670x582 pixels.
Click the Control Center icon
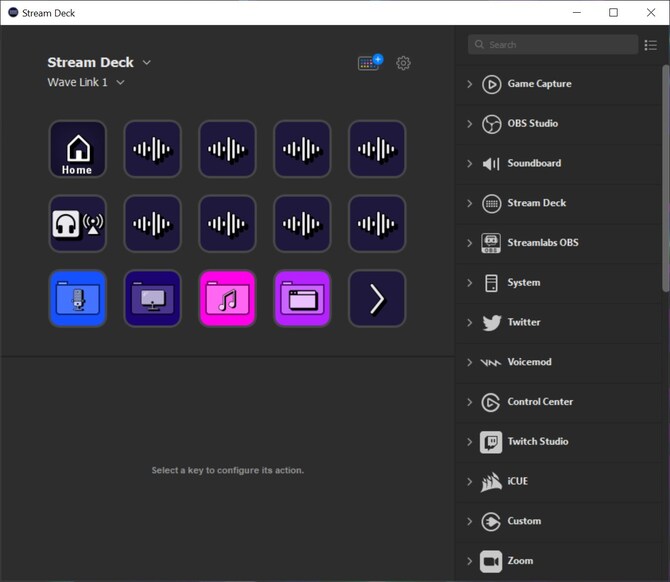click(x=491, y=402)
